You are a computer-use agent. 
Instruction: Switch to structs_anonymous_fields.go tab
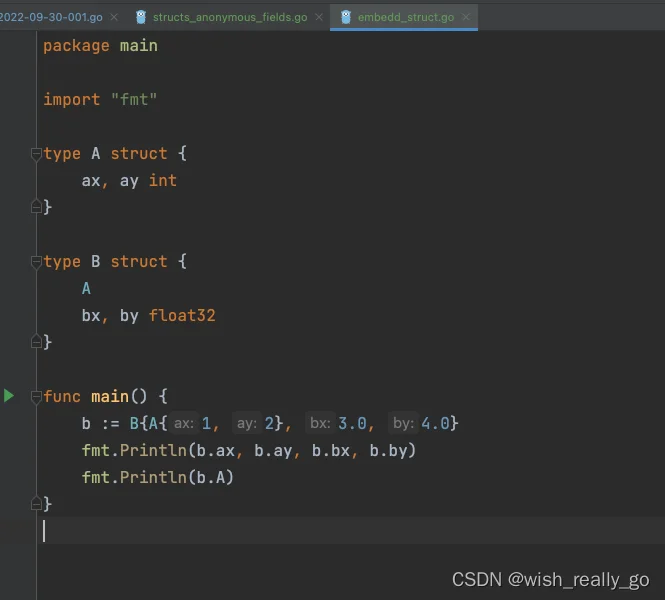pyautogui.click(x=230, y=17)
